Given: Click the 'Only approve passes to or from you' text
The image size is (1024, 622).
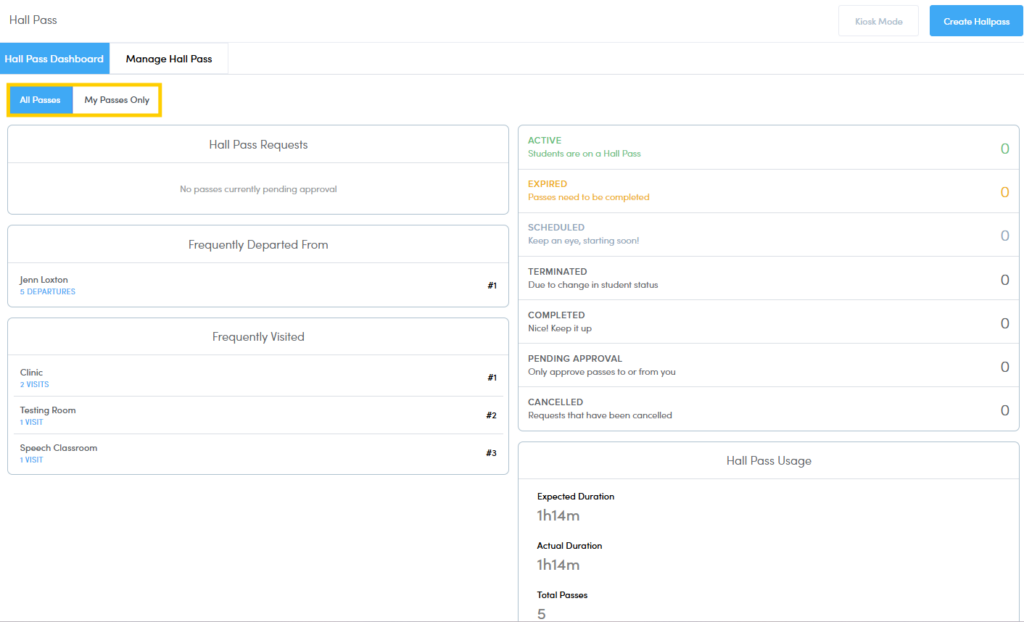Looking at the screenshot, I should pos(601,372).
